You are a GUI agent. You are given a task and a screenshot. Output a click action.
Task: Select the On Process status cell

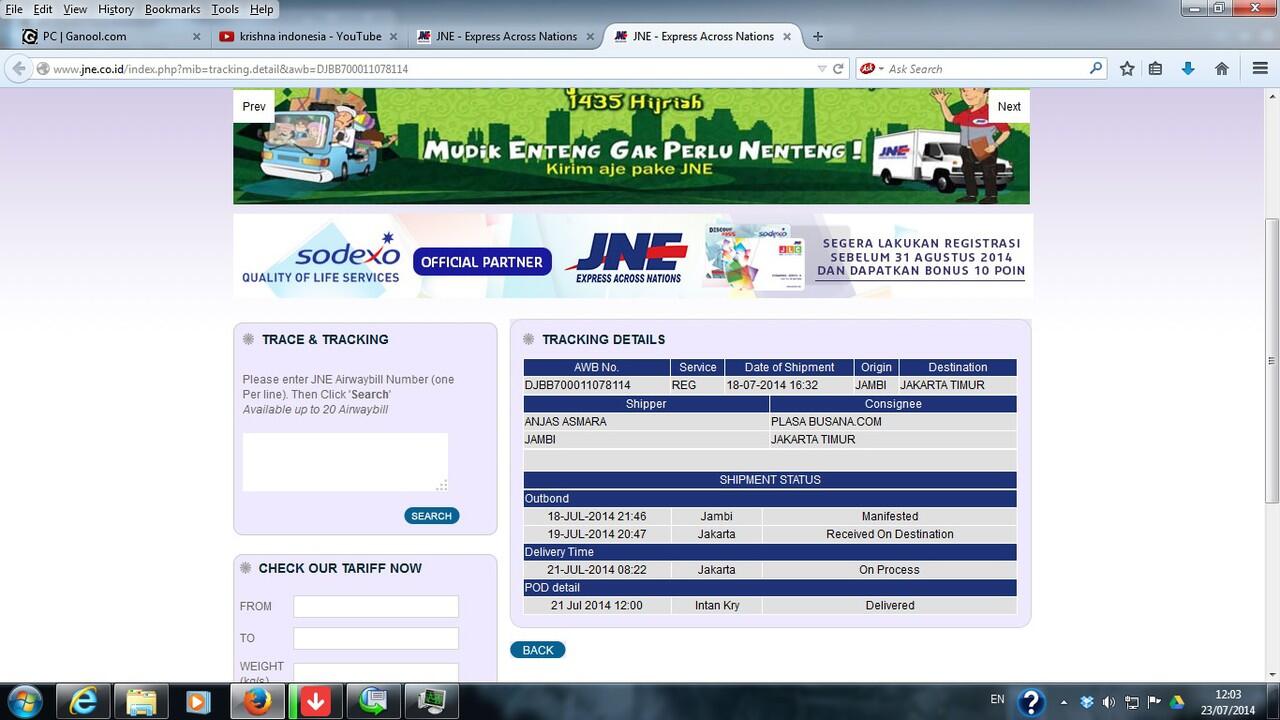[x=890, y=569]
